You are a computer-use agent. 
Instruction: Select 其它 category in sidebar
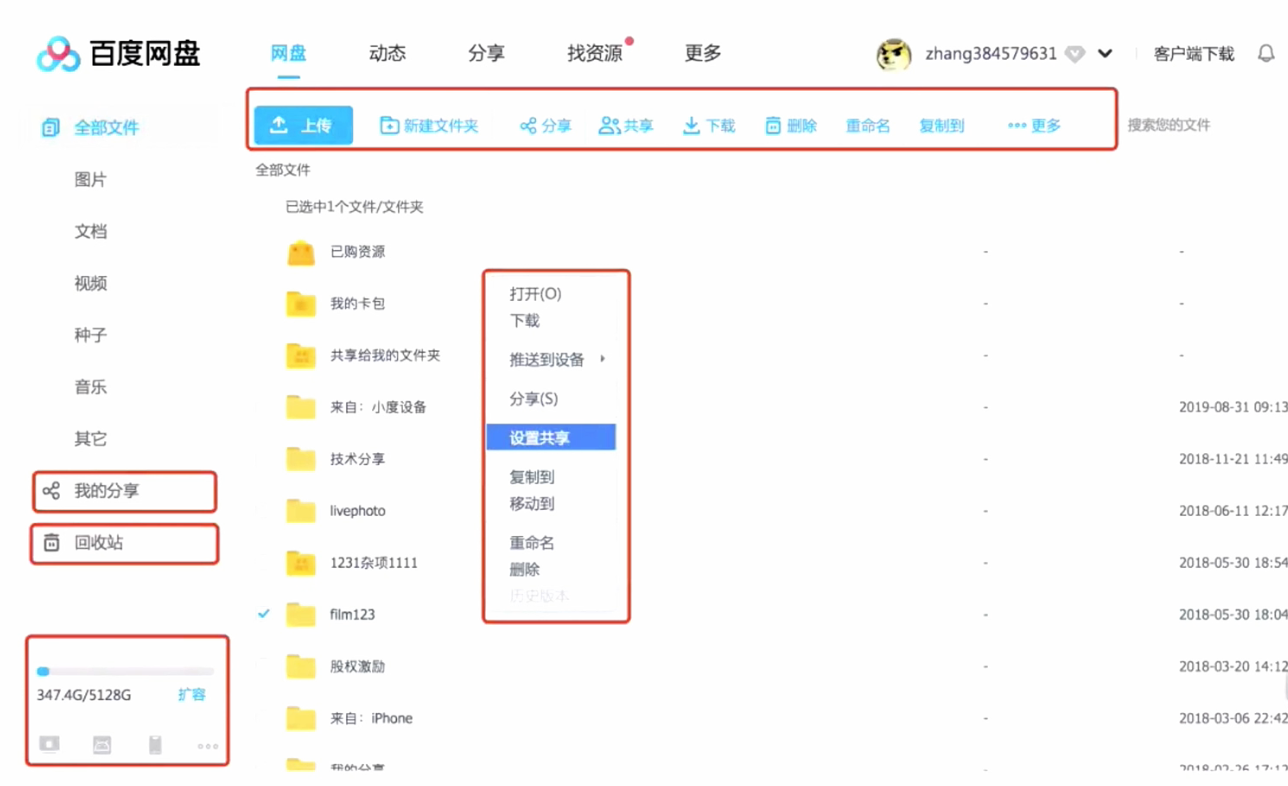pyautogui.click(x=90, y=439)
